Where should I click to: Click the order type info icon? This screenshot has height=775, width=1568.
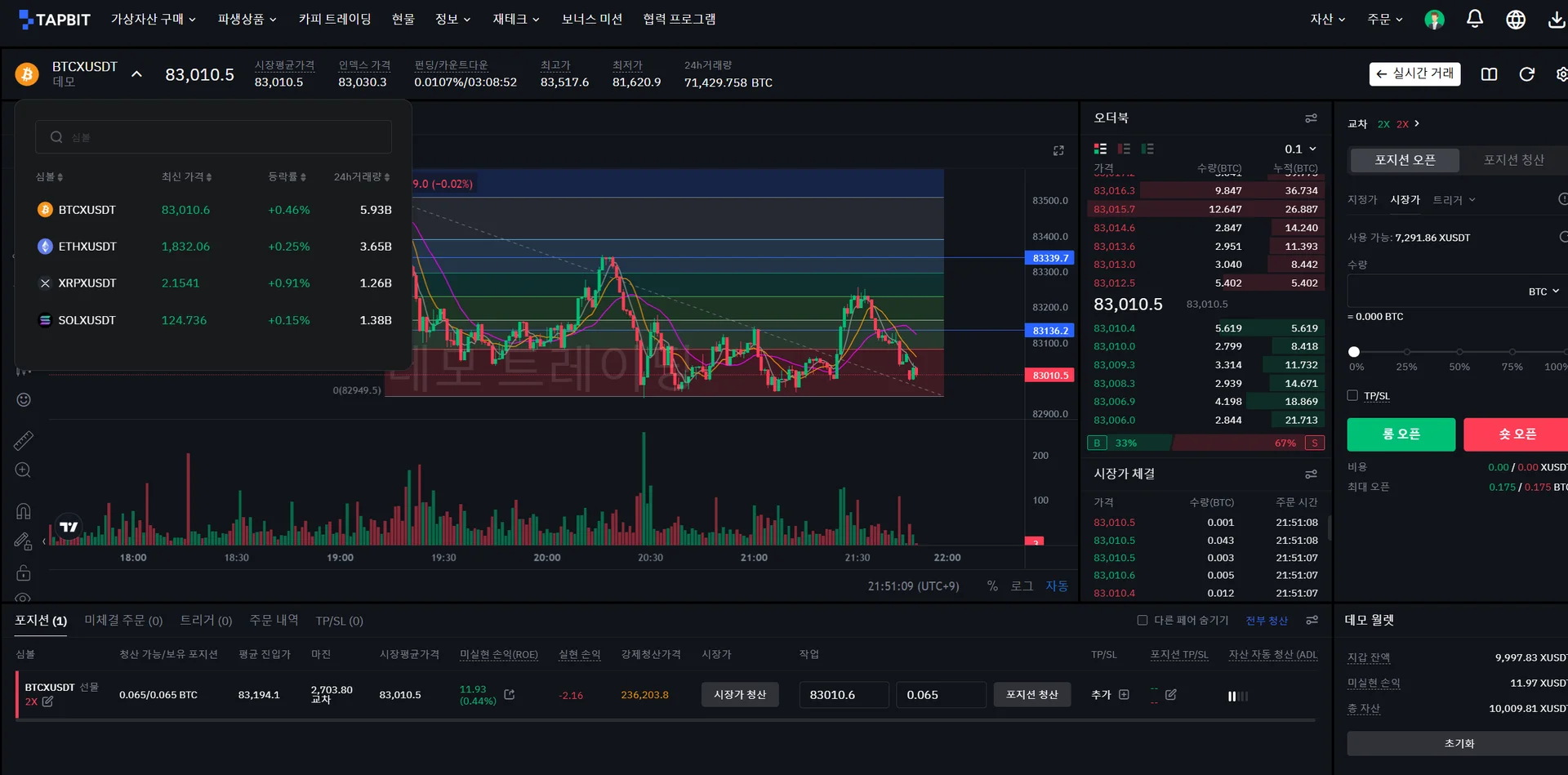[x=1562, y=199]
